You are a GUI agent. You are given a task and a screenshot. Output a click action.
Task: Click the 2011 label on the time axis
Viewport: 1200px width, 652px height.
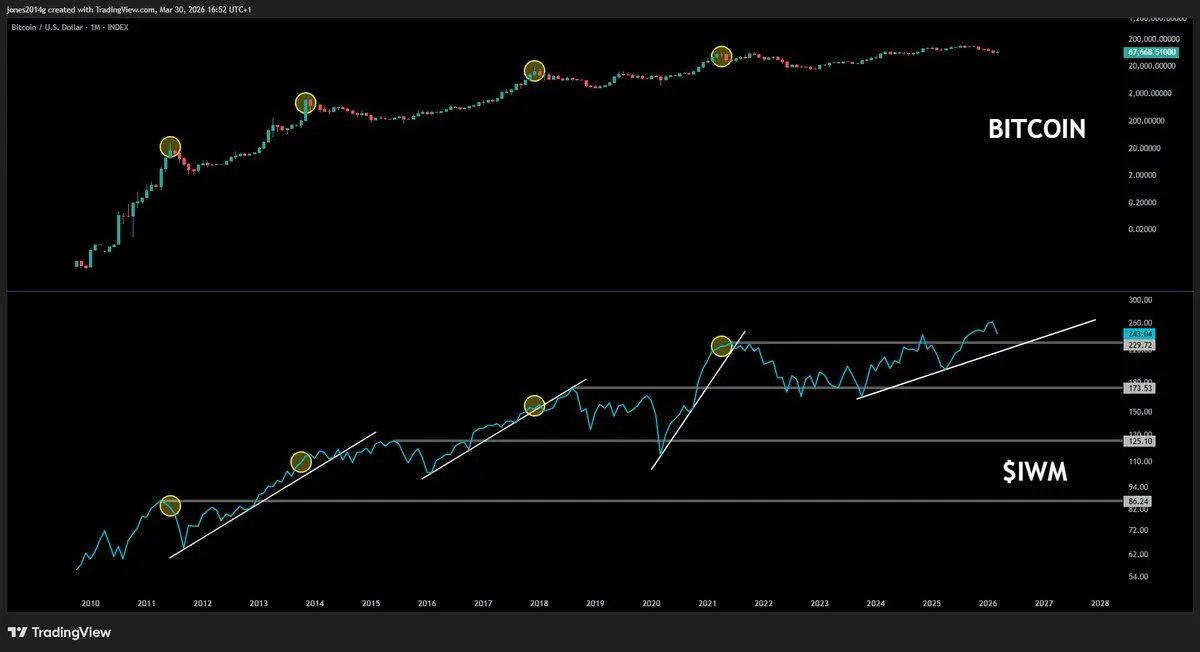[x=146, y=603]
